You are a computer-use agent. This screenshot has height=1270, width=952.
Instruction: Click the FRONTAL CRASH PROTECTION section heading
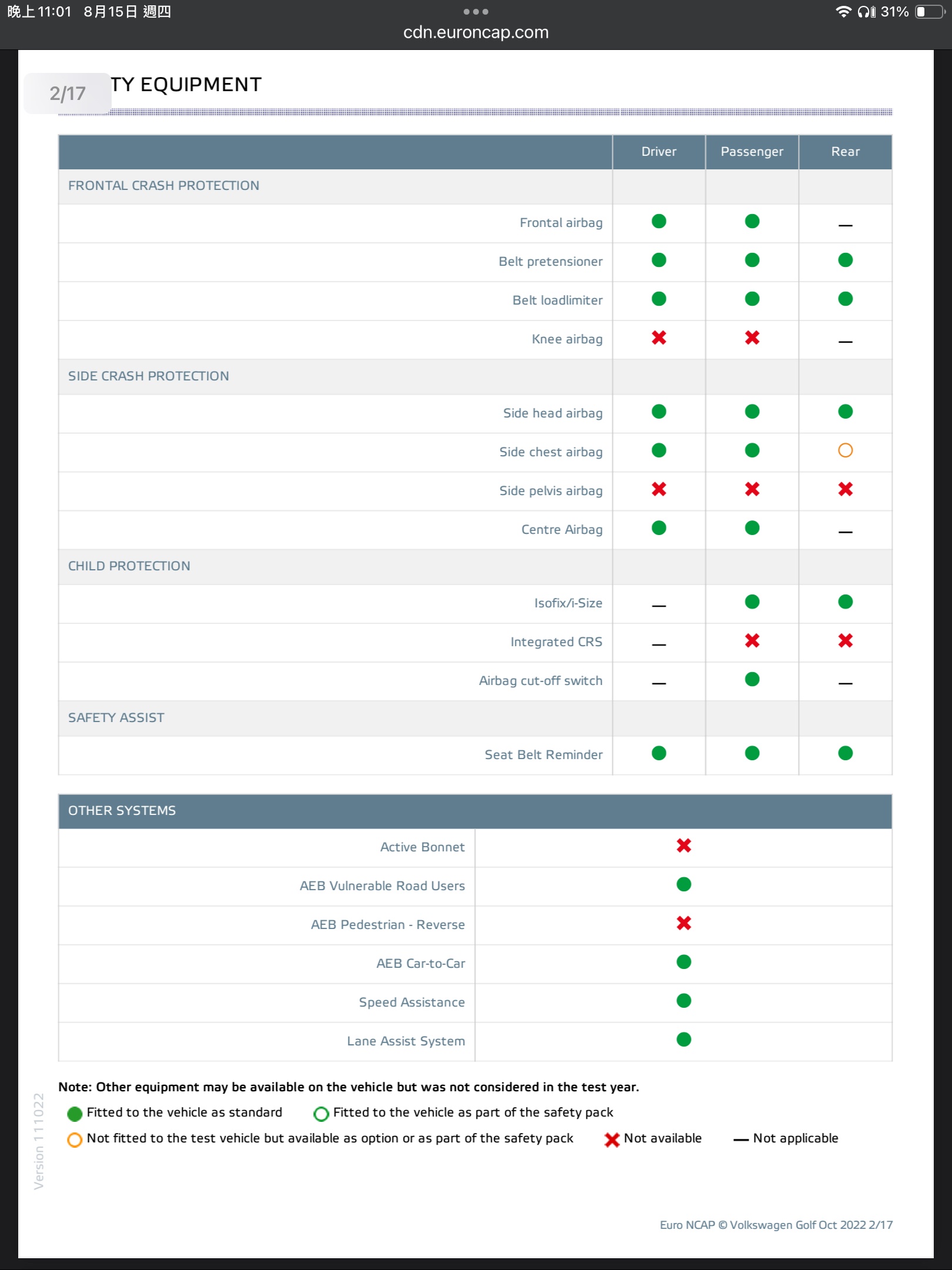coord(163,186)
